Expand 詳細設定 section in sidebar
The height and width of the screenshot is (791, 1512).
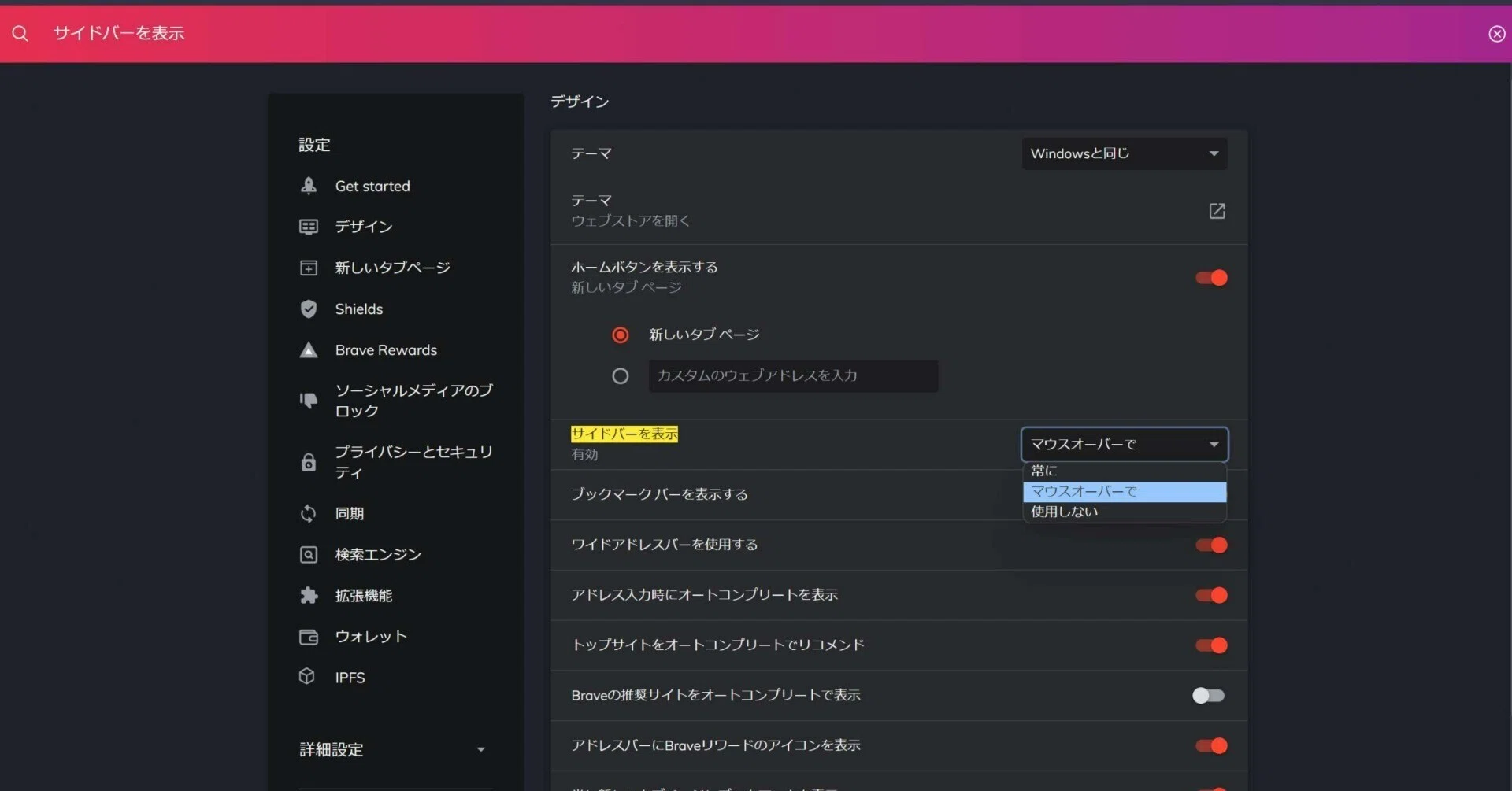coord(392,749)
